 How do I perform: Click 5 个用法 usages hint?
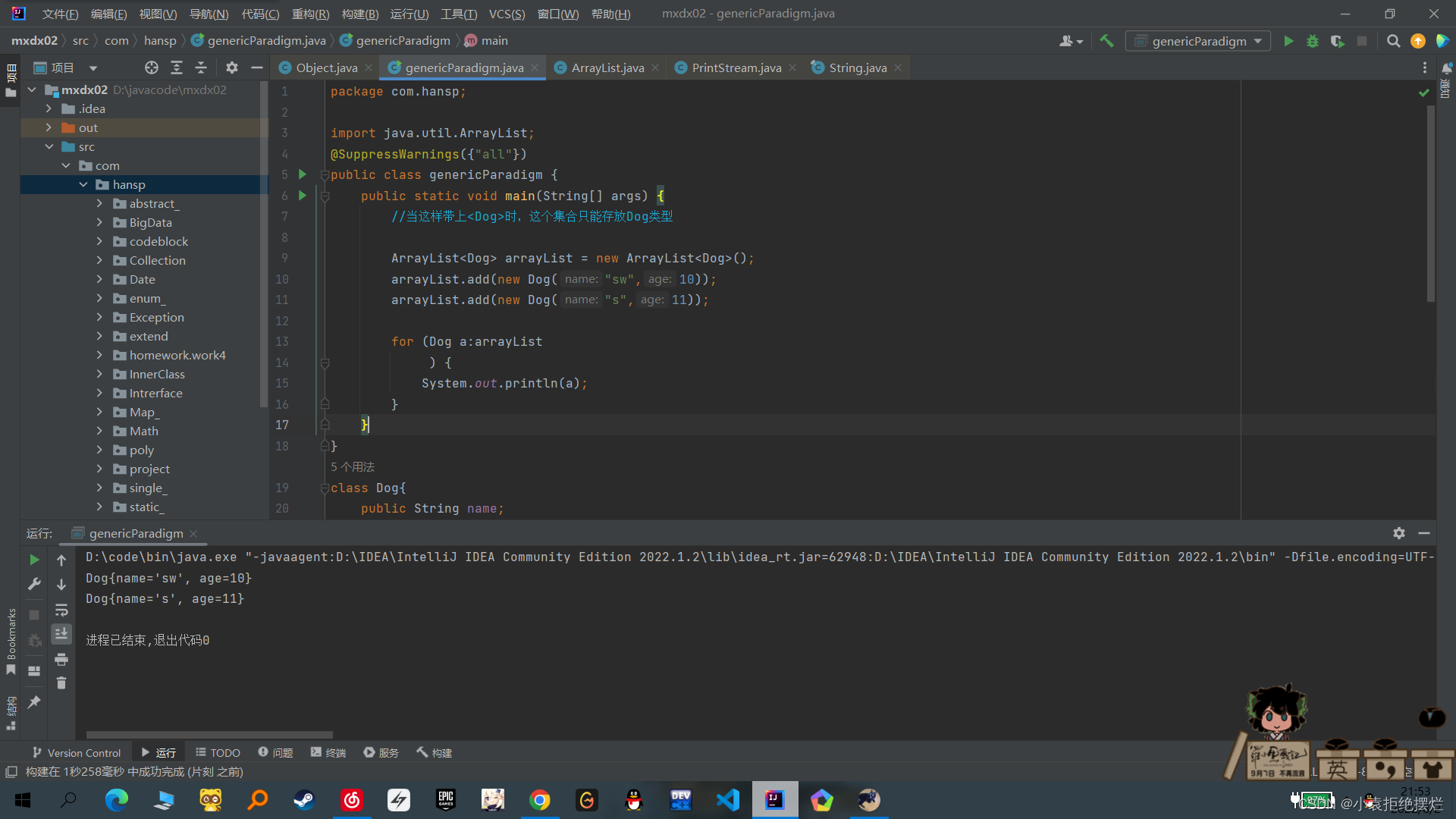coord(353,466)
